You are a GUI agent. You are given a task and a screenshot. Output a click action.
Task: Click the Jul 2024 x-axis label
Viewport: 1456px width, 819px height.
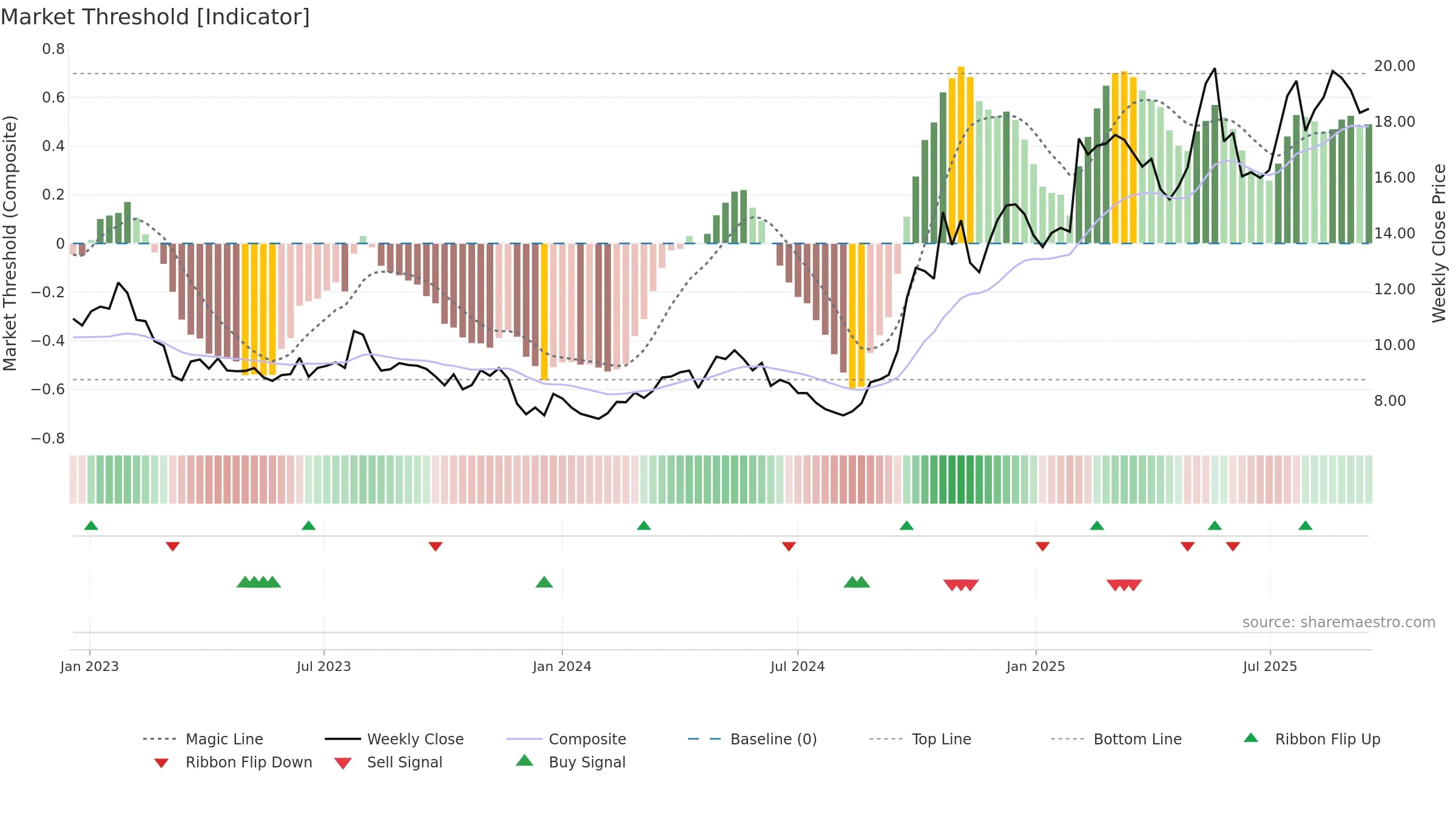point(798,666)
